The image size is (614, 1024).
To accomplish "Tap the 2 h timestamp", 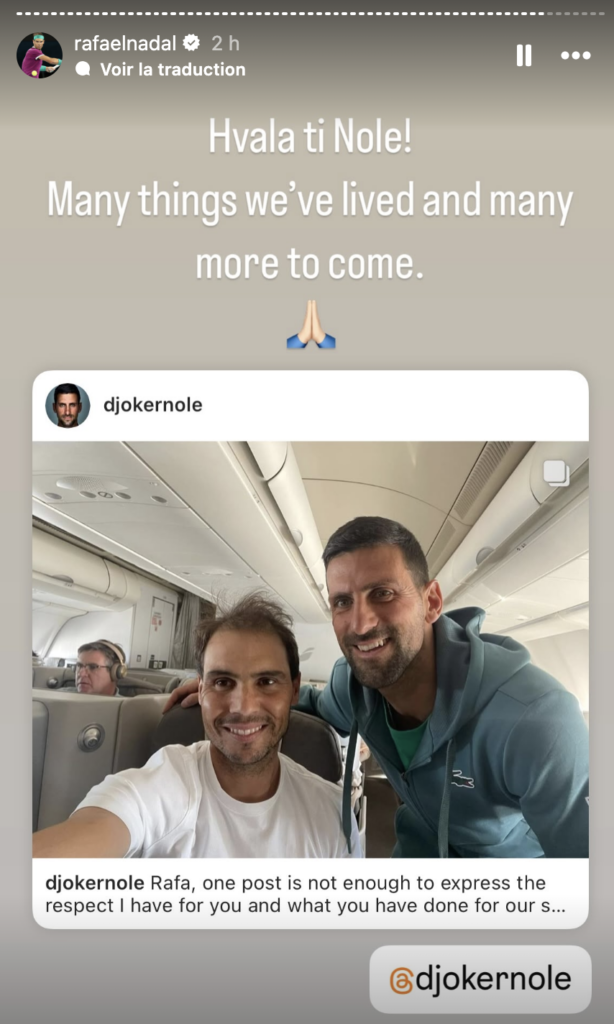I will click(225, 43).
